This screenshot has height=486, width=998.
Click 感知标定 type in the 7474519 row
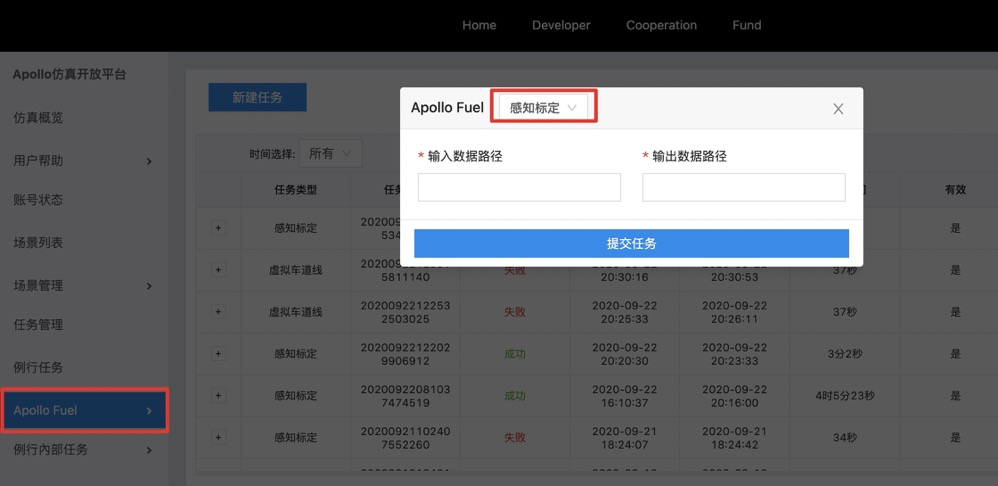point(295,396)
